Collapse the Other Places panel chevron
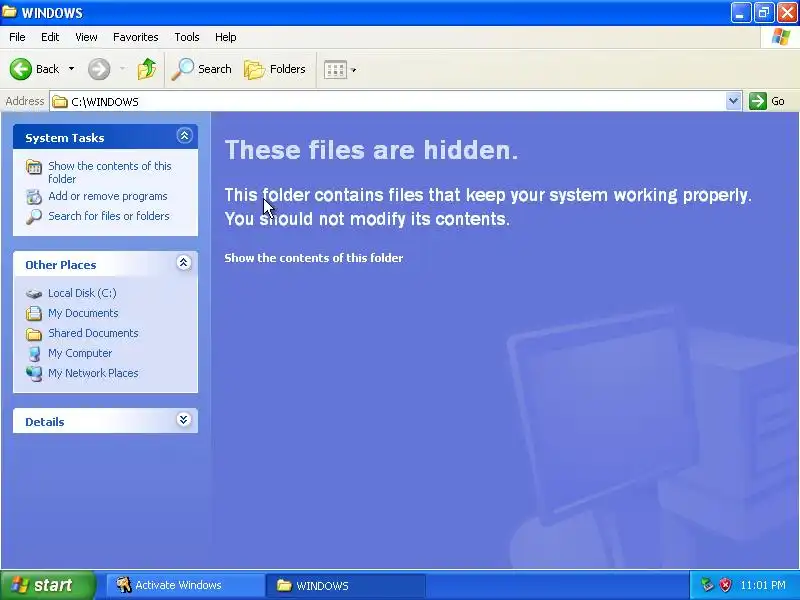 point(184,263)
